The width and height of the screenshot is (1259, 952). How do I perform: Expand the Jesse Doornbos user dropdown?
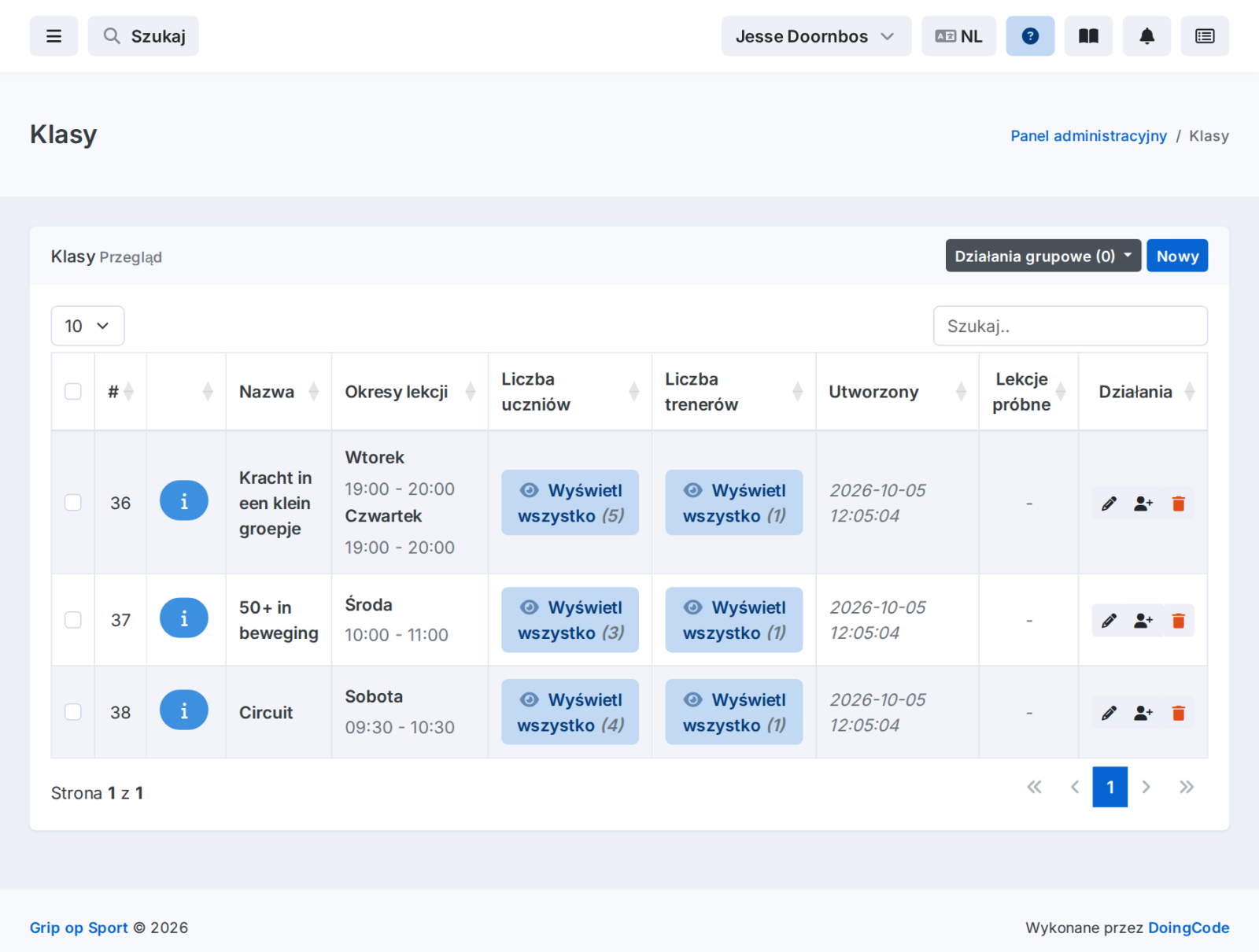pos(816,36)
